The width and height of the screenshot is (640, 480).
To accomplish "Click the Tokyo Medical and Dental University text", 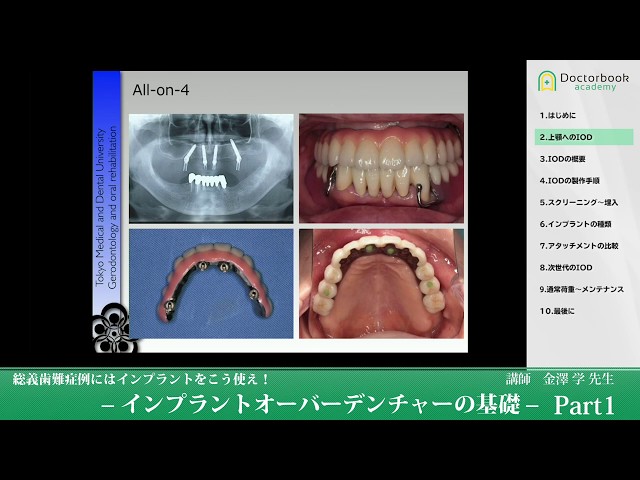I will point(100,207).
